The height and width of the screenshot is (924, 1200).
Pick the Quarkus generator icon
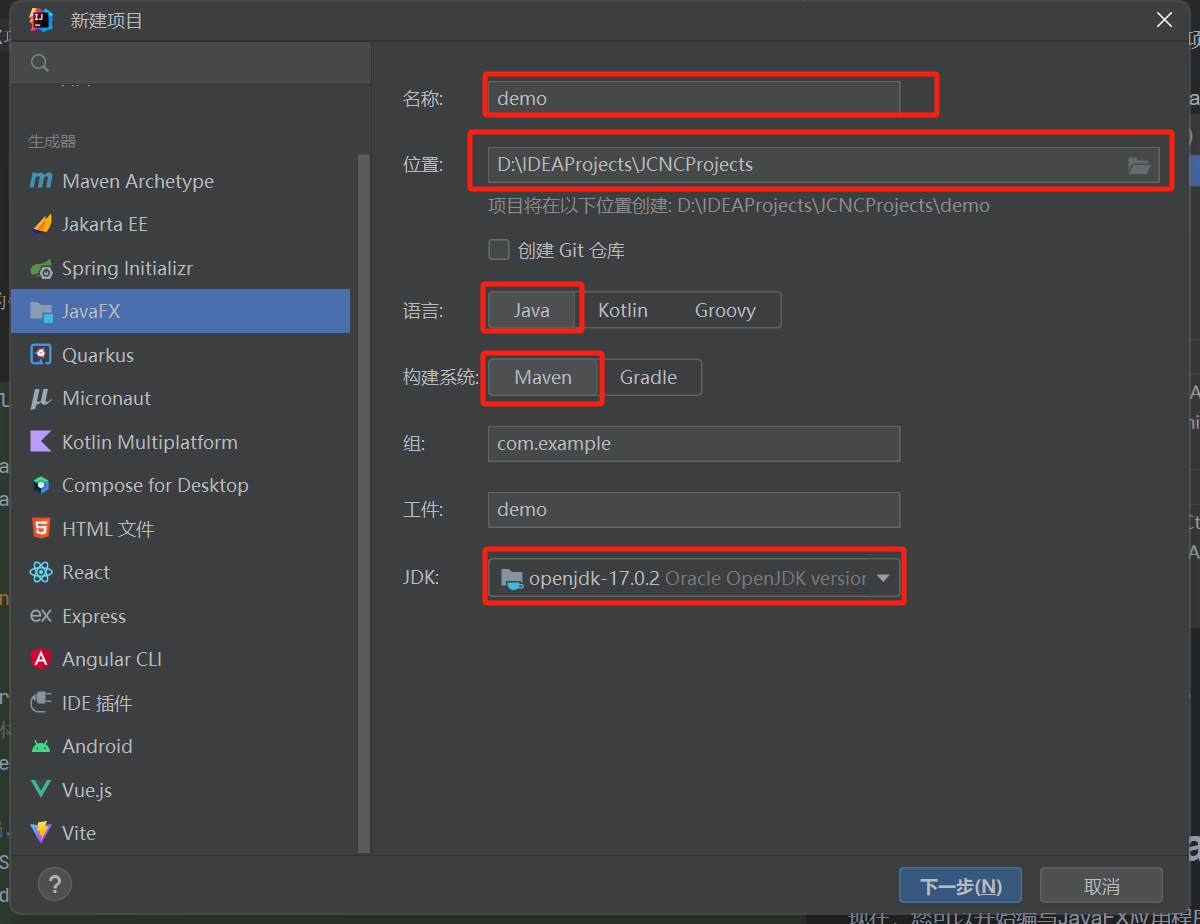[41, 355]
